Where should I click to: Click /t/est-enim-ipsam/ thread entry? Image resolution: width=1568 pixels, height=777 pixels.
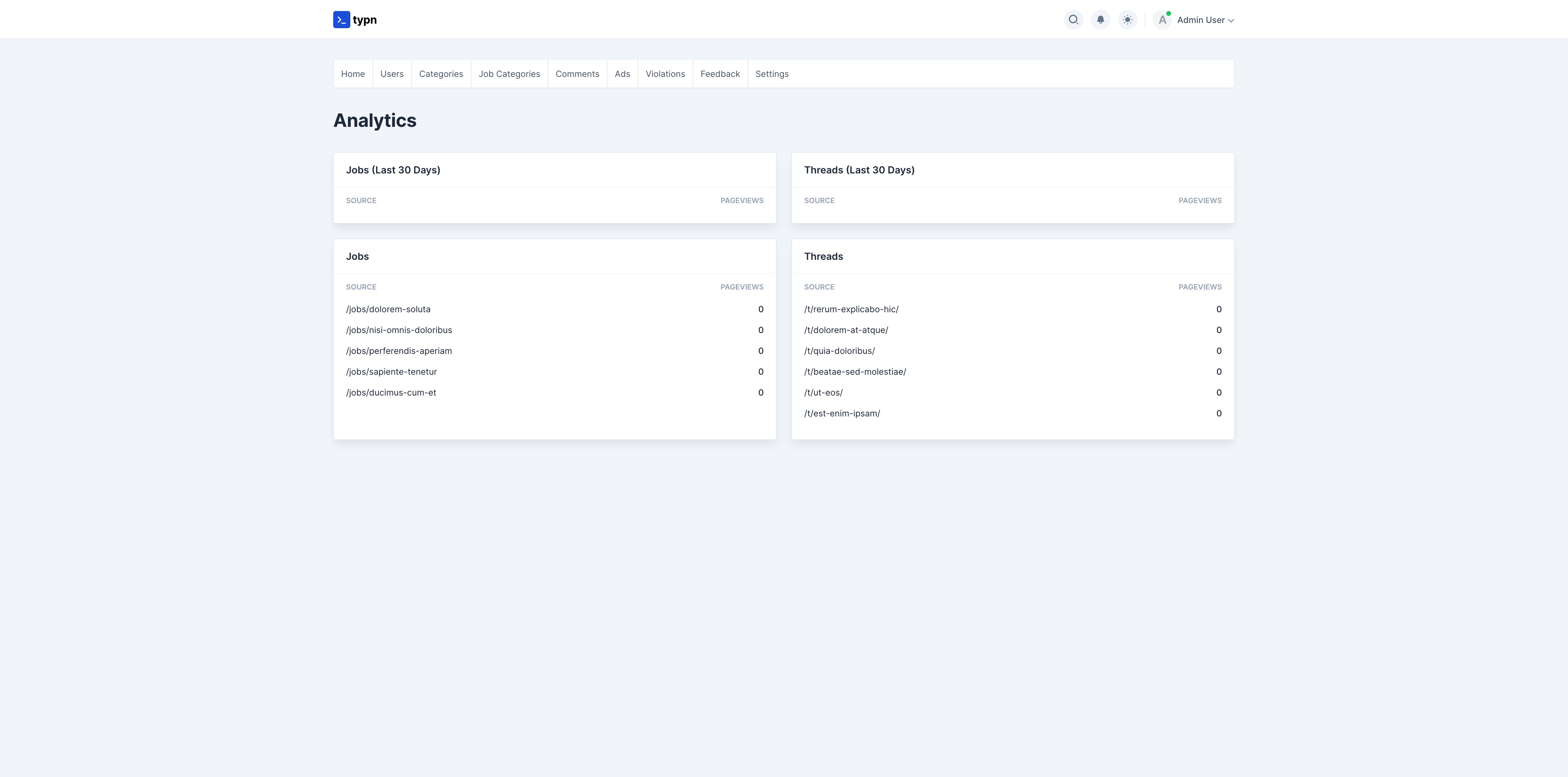point(842,413)
